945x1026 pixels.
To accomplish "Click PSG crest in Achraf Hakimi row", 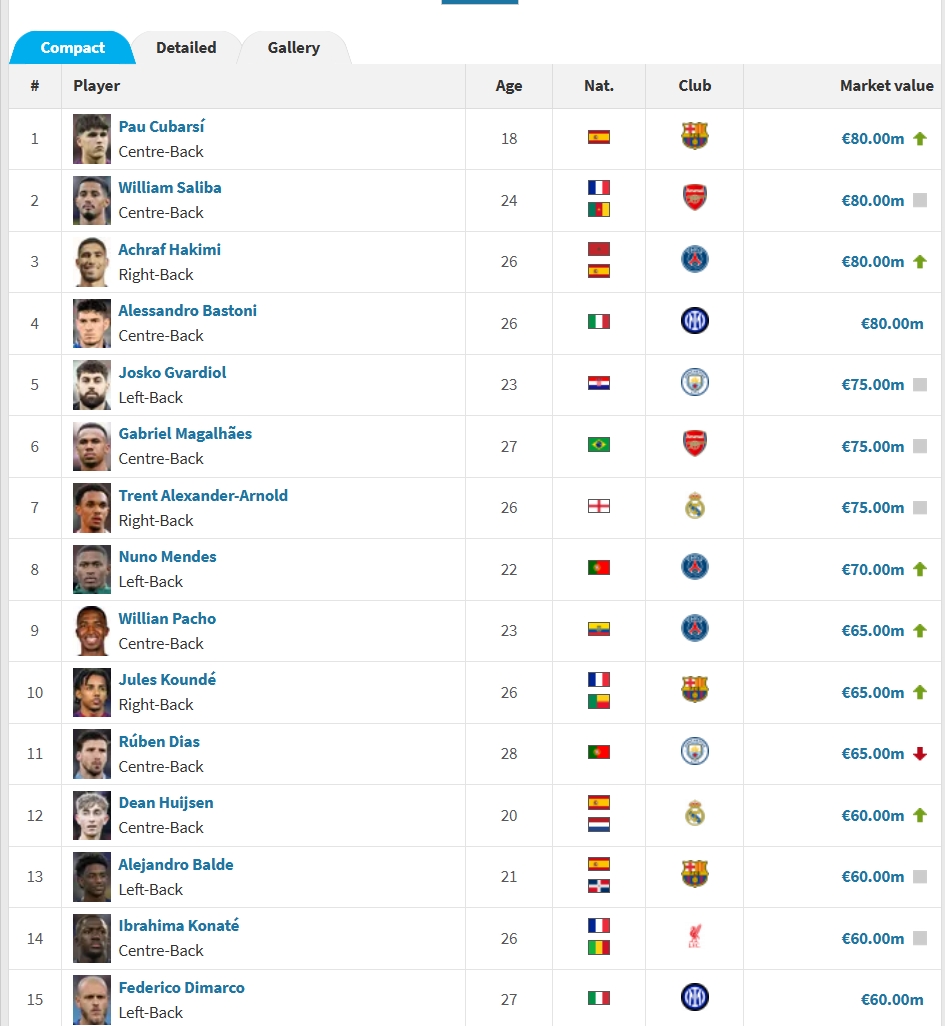I will tap(694, 260).
